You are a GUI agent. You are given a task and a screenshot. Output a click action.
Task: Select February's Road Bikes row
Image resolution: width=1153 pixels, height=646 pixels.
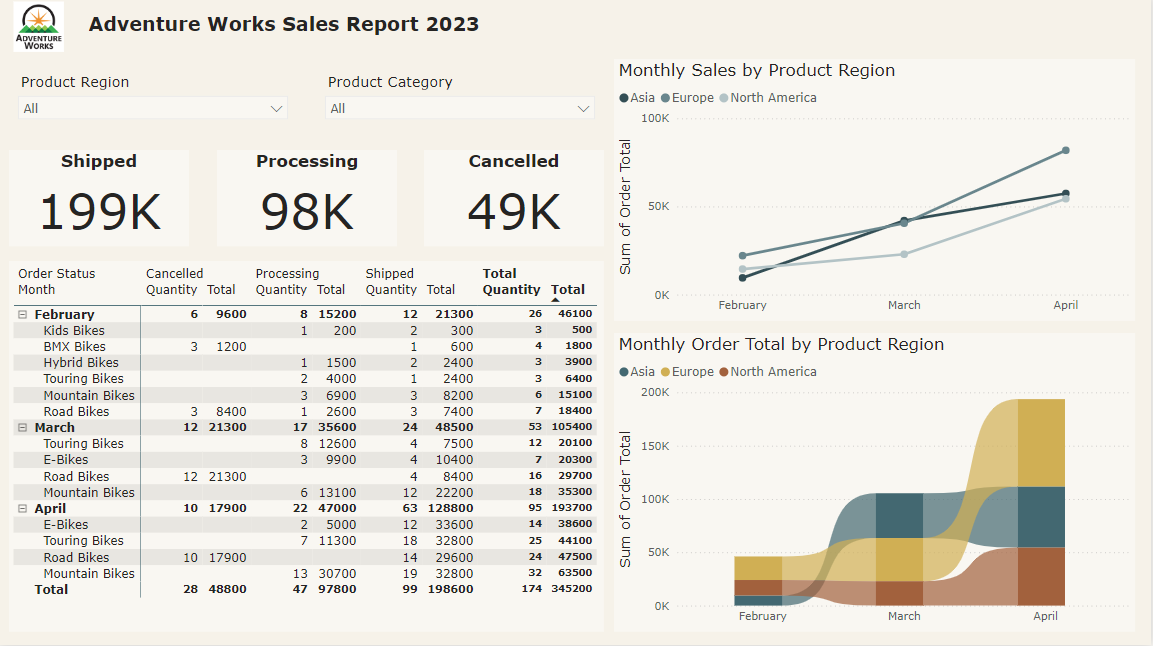(304, 412)
